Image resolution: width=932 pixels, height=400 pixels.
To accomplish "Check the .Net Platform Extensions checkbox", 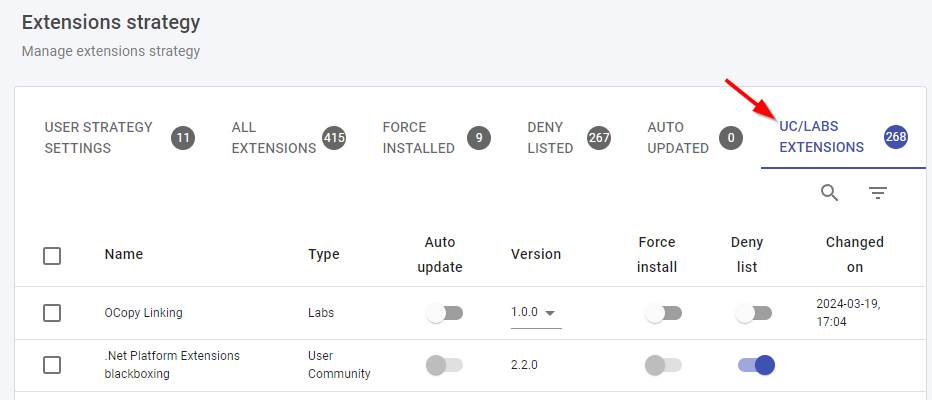I will tap(52, 365).
